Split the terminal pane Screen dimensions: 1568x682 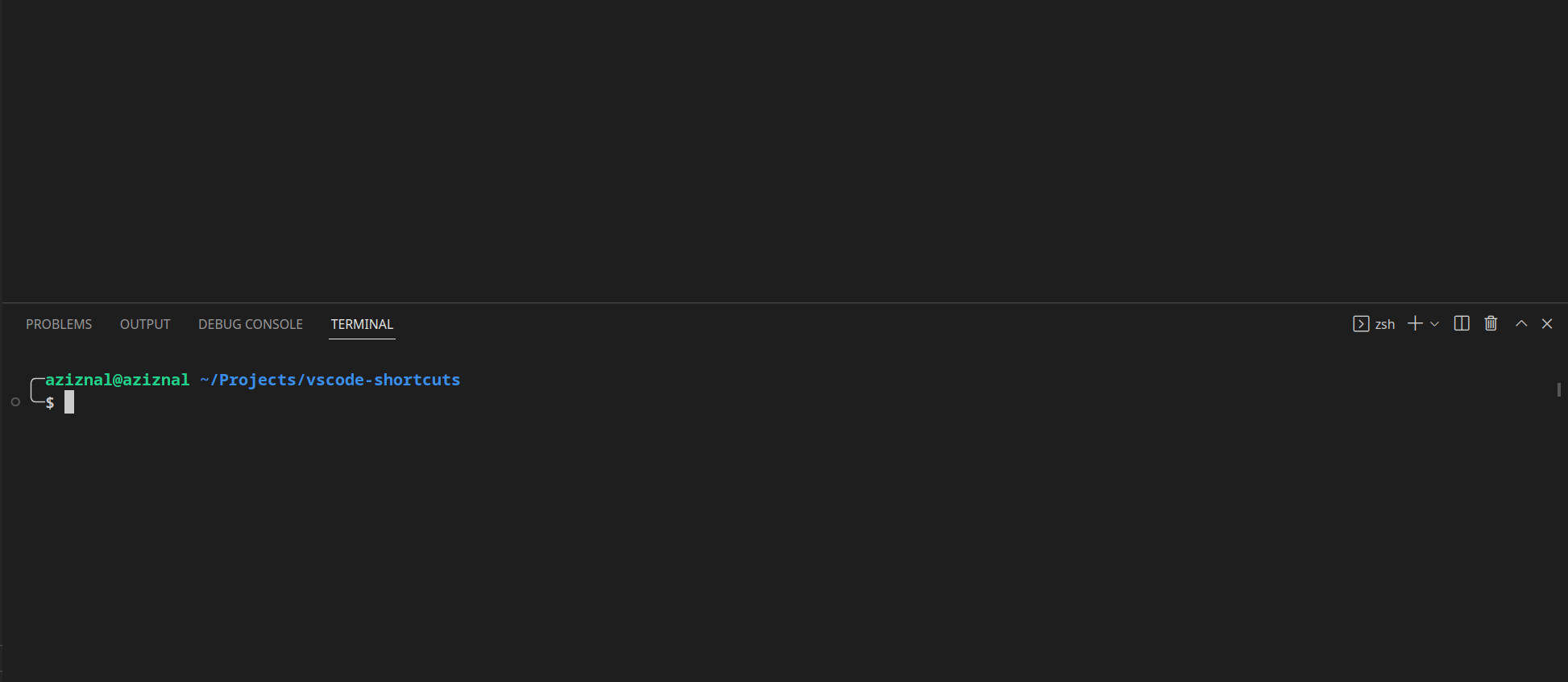click(x=1462, y=323)
